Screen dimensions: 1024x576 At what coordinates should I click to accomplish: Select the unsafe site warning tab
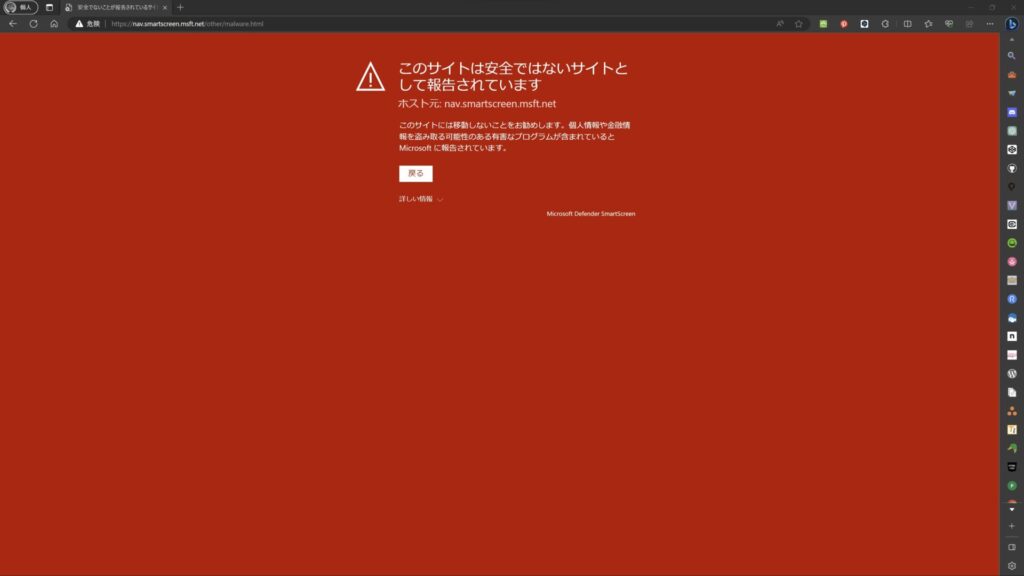click(115, 7)
